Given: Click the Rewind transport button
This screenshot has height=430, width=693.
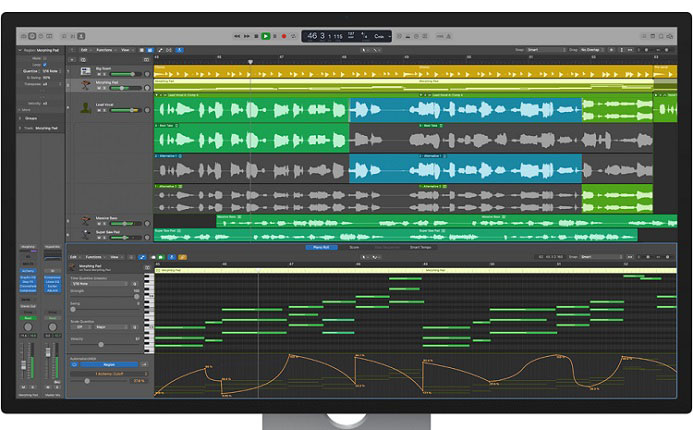Looking at the screenshot, I should point(237,36).
